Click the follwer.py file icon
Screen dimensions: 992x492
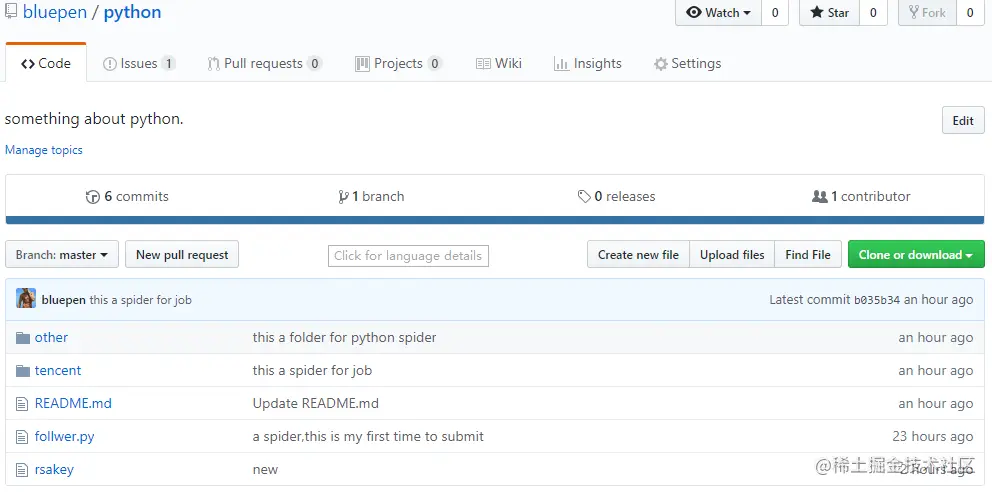[x=22, y=436]
